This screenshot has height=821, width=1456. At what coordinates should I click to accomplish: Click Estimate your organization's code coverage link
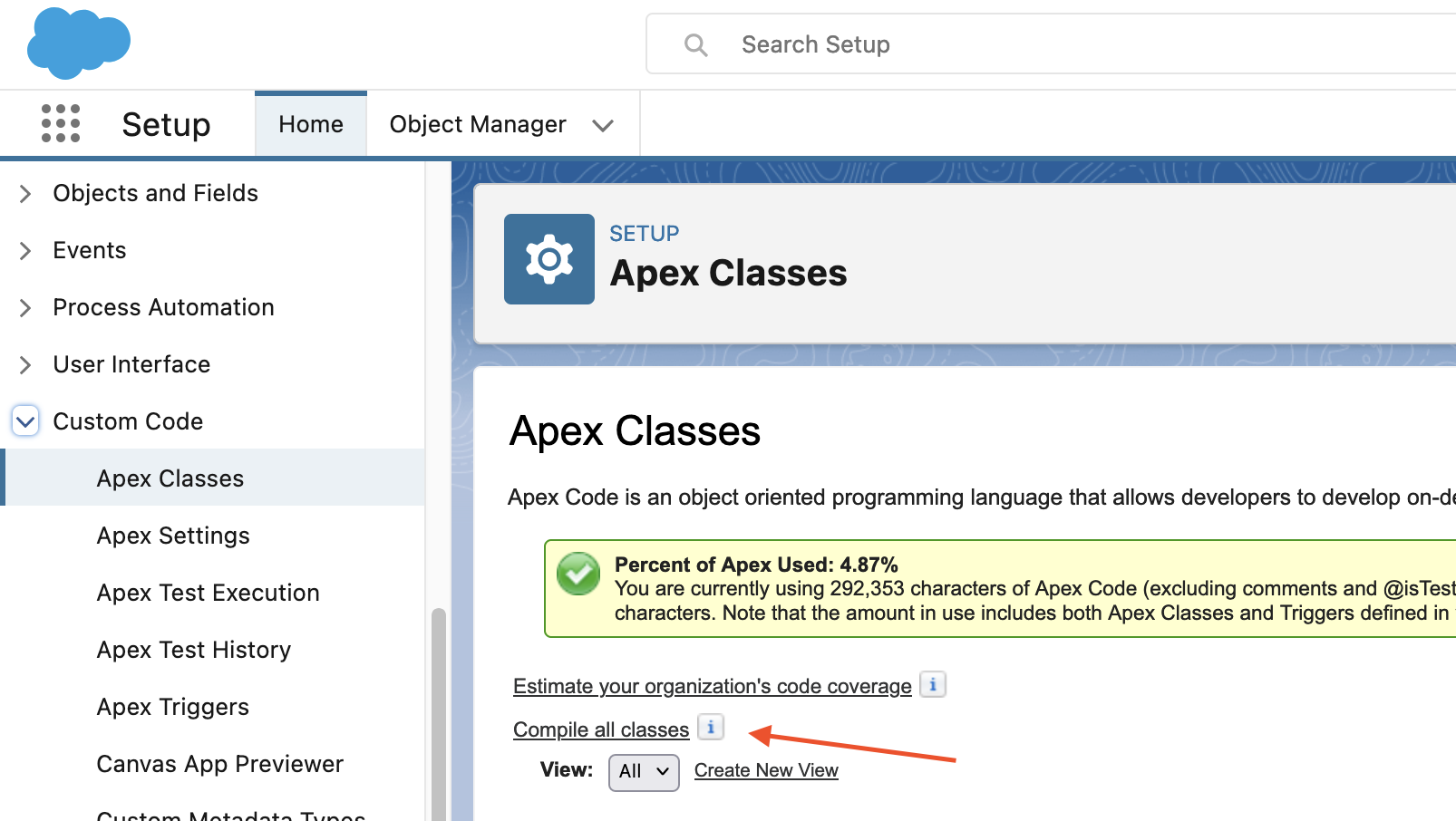[x=713, y=686]
